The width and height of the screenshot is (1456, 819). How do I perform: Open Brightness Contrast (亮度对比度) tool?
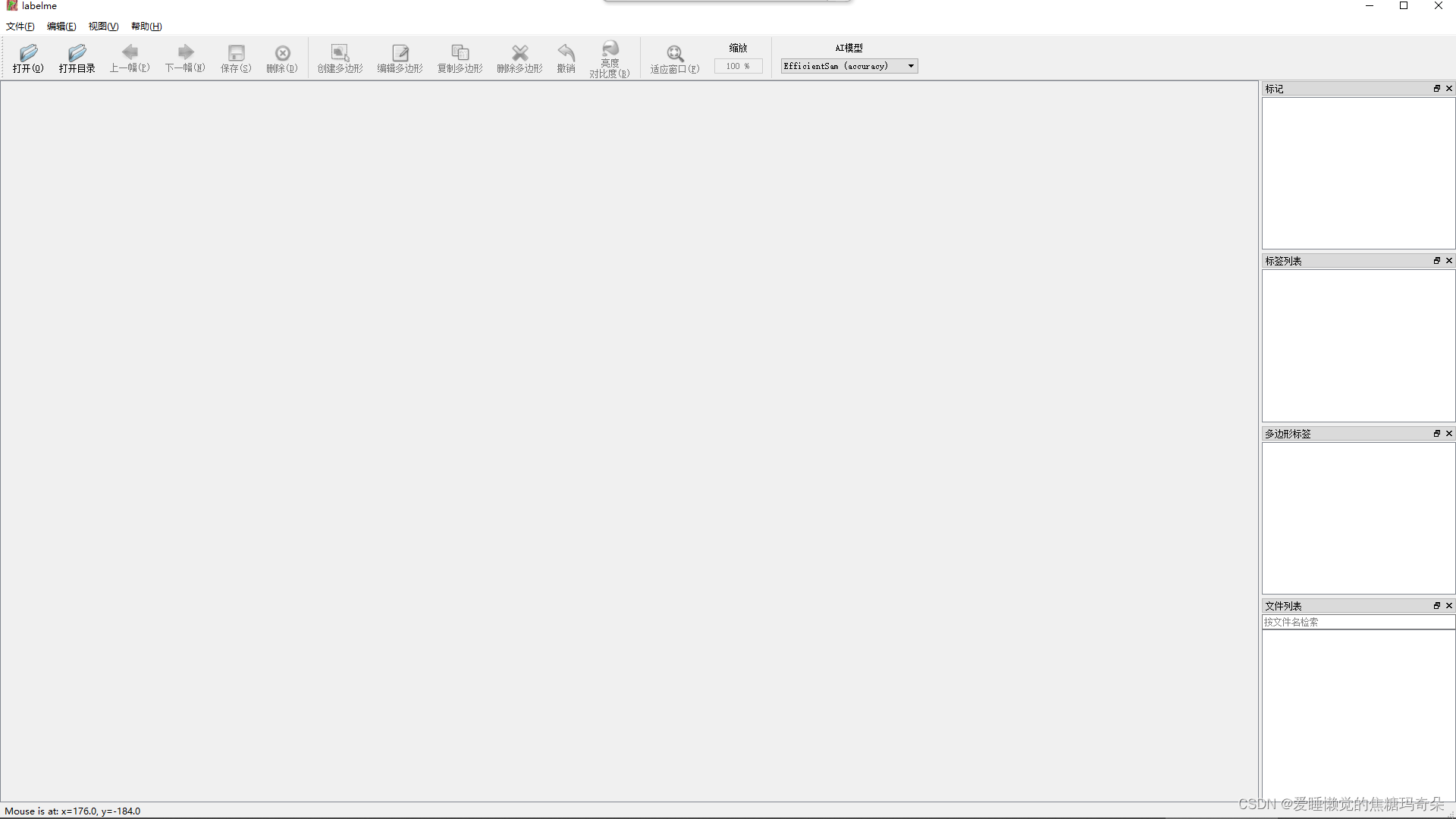click(610, 49)
